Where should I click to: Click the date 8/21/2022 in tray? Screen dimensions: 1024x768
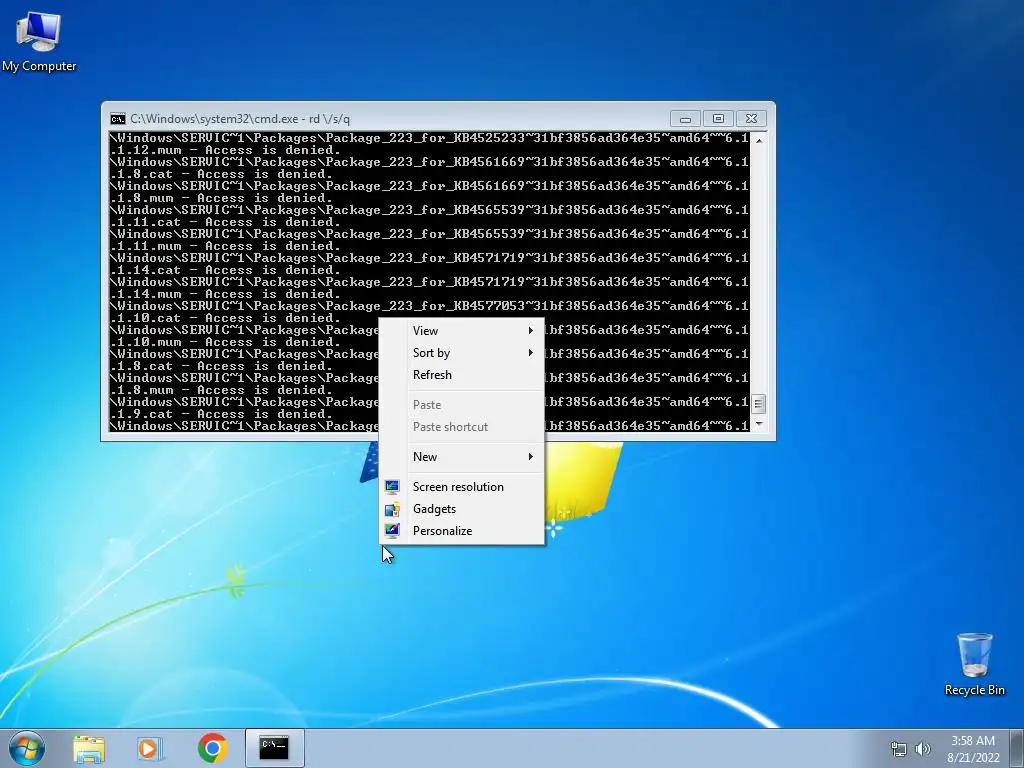click(x=973, y=758)
